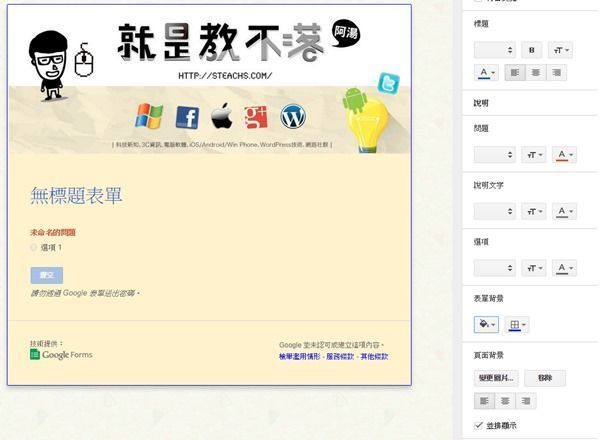Click the yellow light bulb graphic
Viewport: 600px width, 440px height.
pyautogui.click(x=367, y=126)
